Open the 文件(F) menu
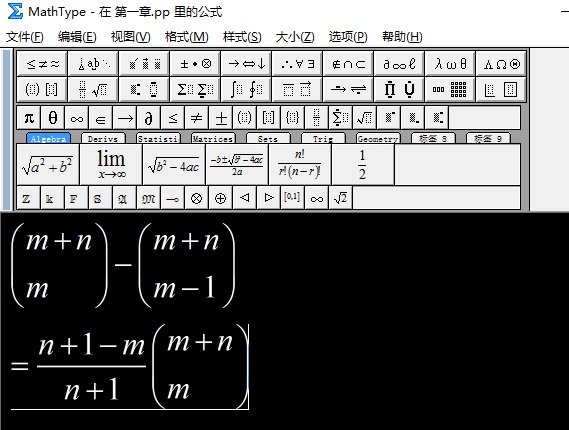 point(25,37)
